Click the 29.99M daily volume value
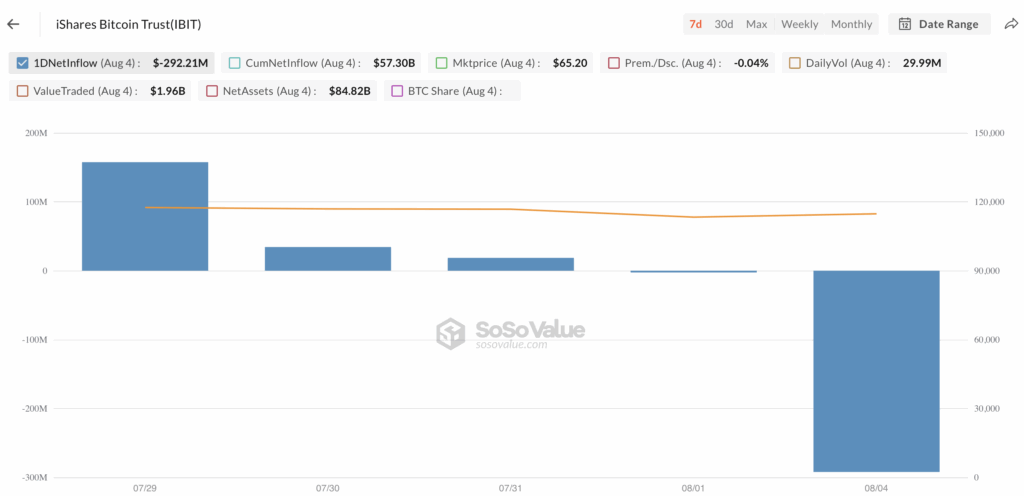This screenshot has width=1024, height=496. coord(921,63)
